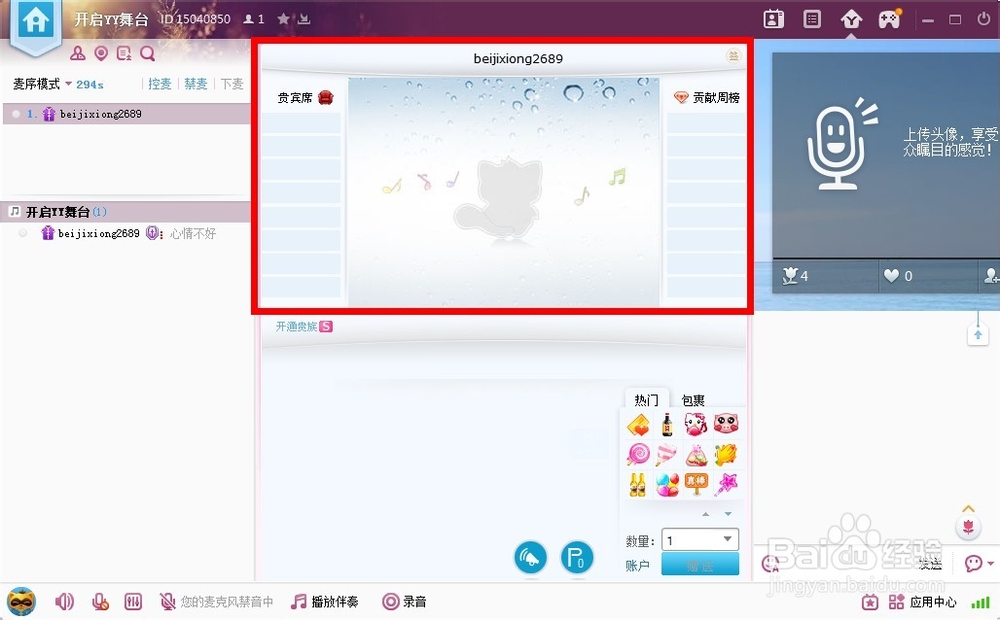Screen dimensions: 1000x620
Task: Click the flower count 4 on profile card
Action: point(795,276)
